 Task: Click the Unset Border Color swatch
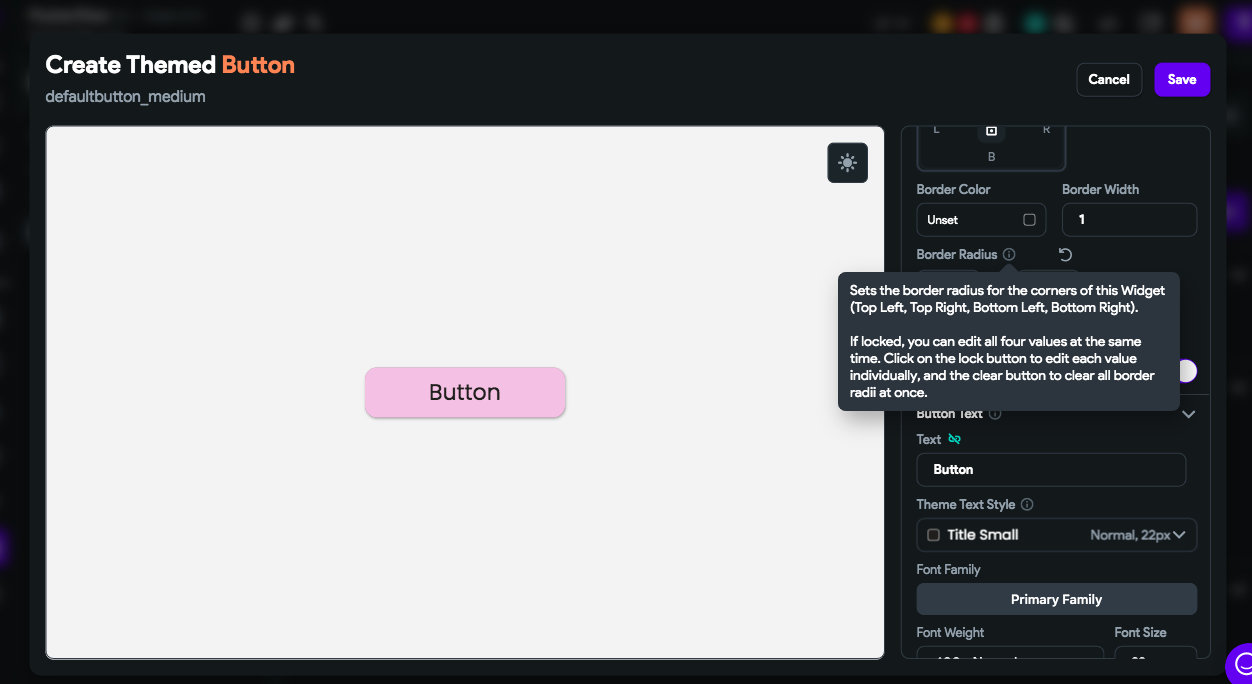click(x=945, y=220)
